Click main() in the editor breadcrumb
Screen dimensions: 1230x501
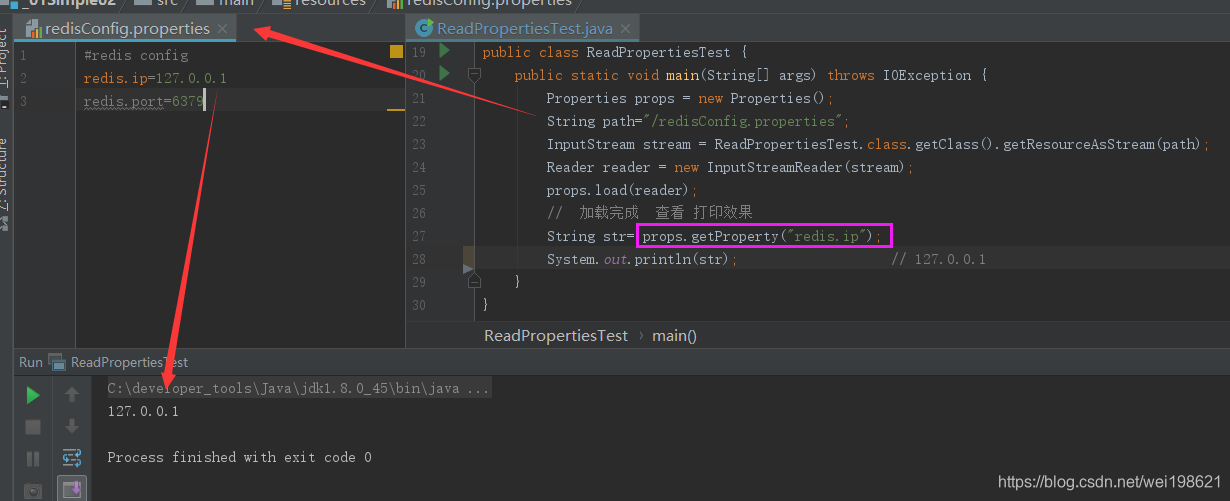[x=675, y=335]
